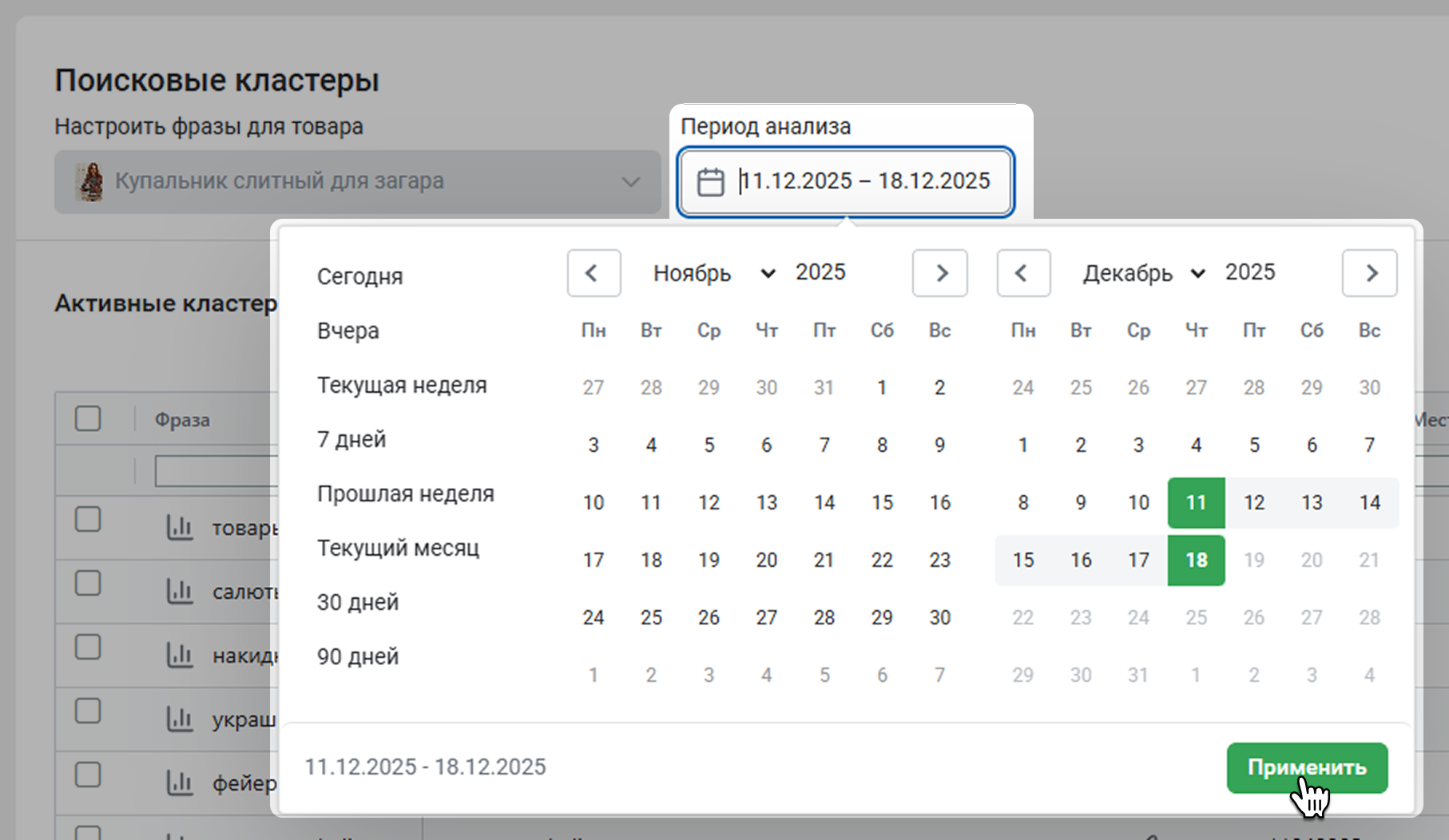Expand the product selector Купальник слитный
Screen dimensions: 1449x840
click(358, 182)
